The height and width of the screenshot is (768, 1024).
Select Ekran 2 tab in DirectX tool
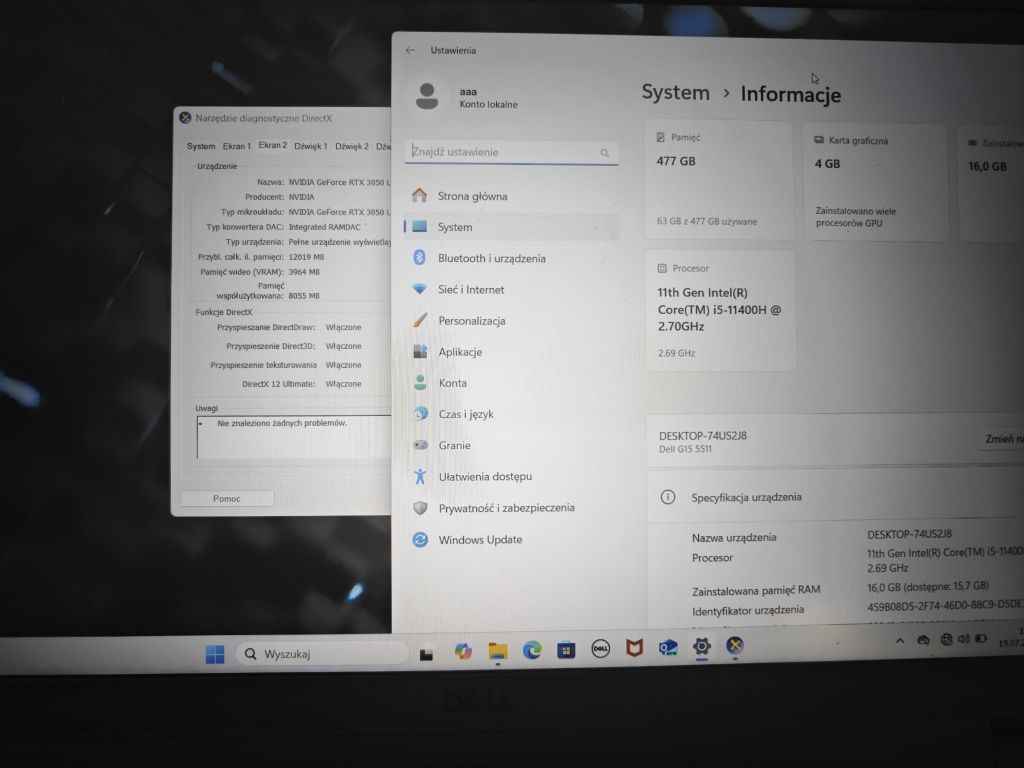click(272, 145)
